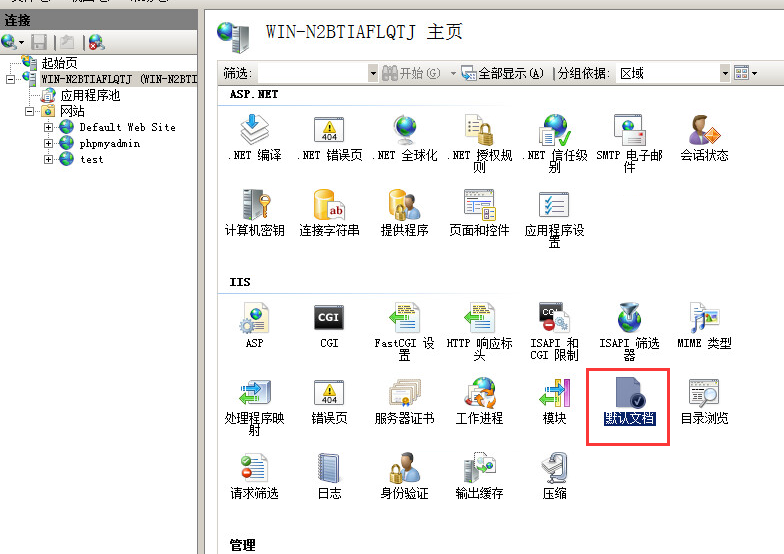Open the 开始 button dropdown arrow
The width and height of the screenshot is (784, 554).
[x=453, y=73]
